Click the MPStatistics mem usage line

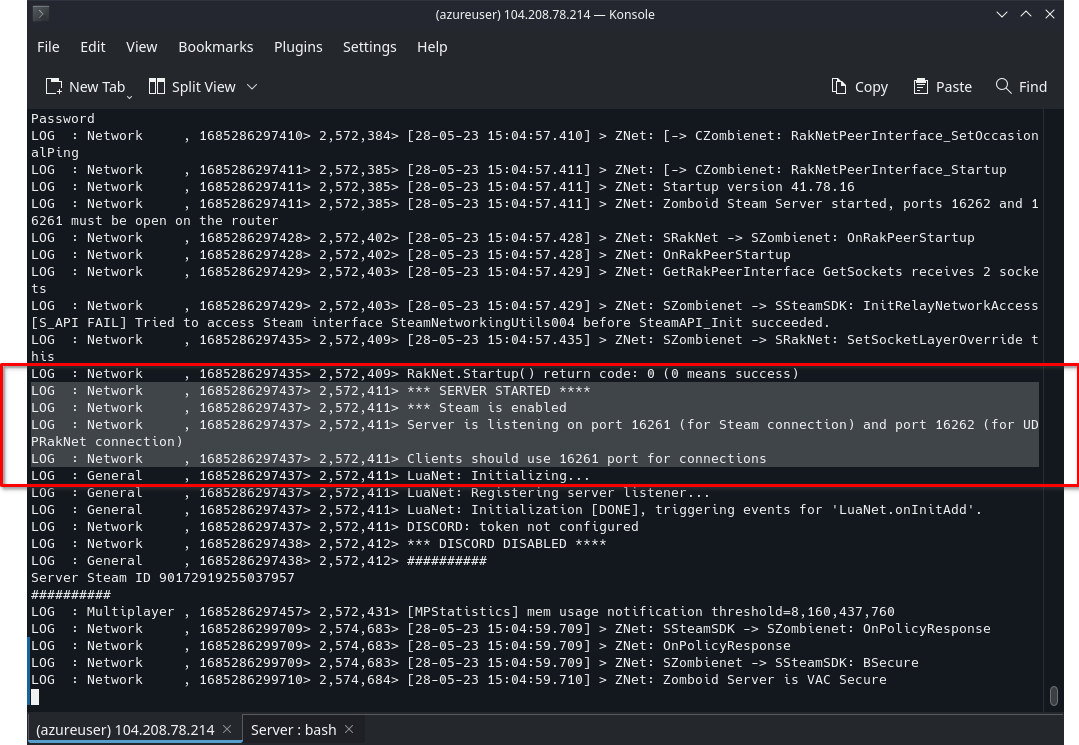[462, 612]
